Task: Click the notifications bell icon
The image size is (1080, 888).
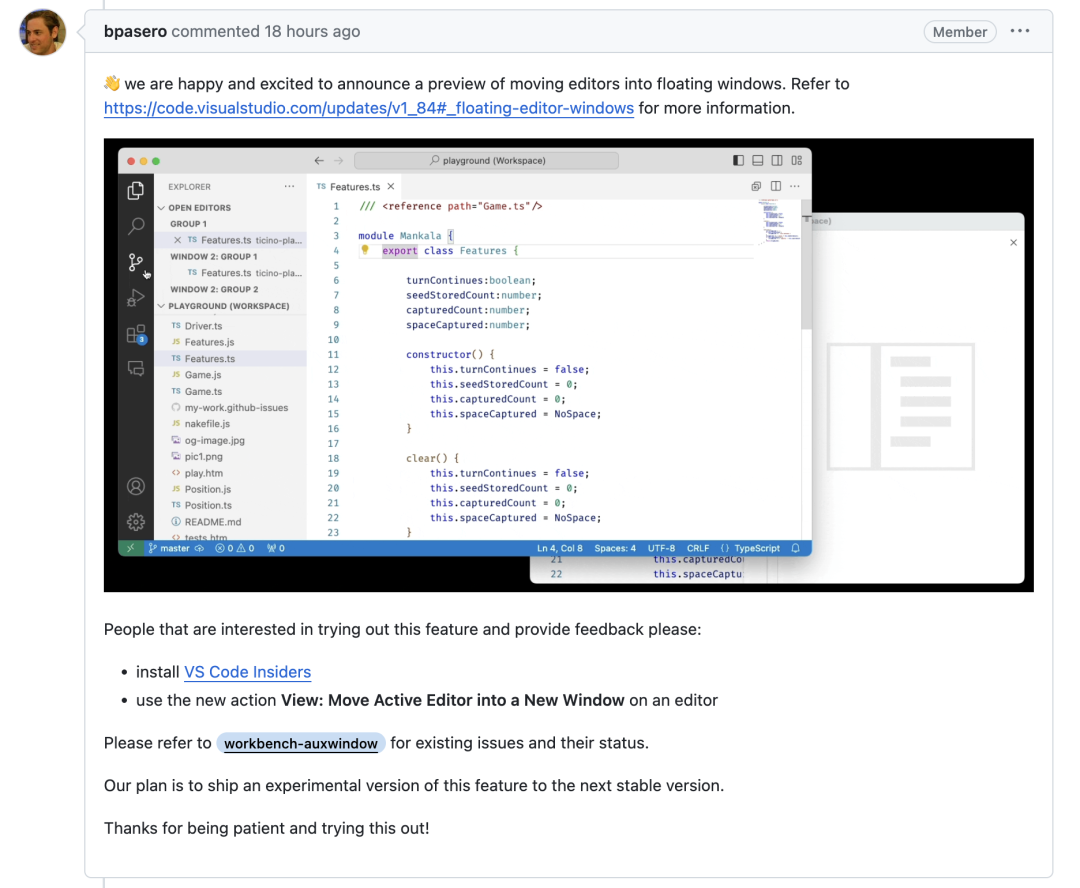Action: [796, 548]
